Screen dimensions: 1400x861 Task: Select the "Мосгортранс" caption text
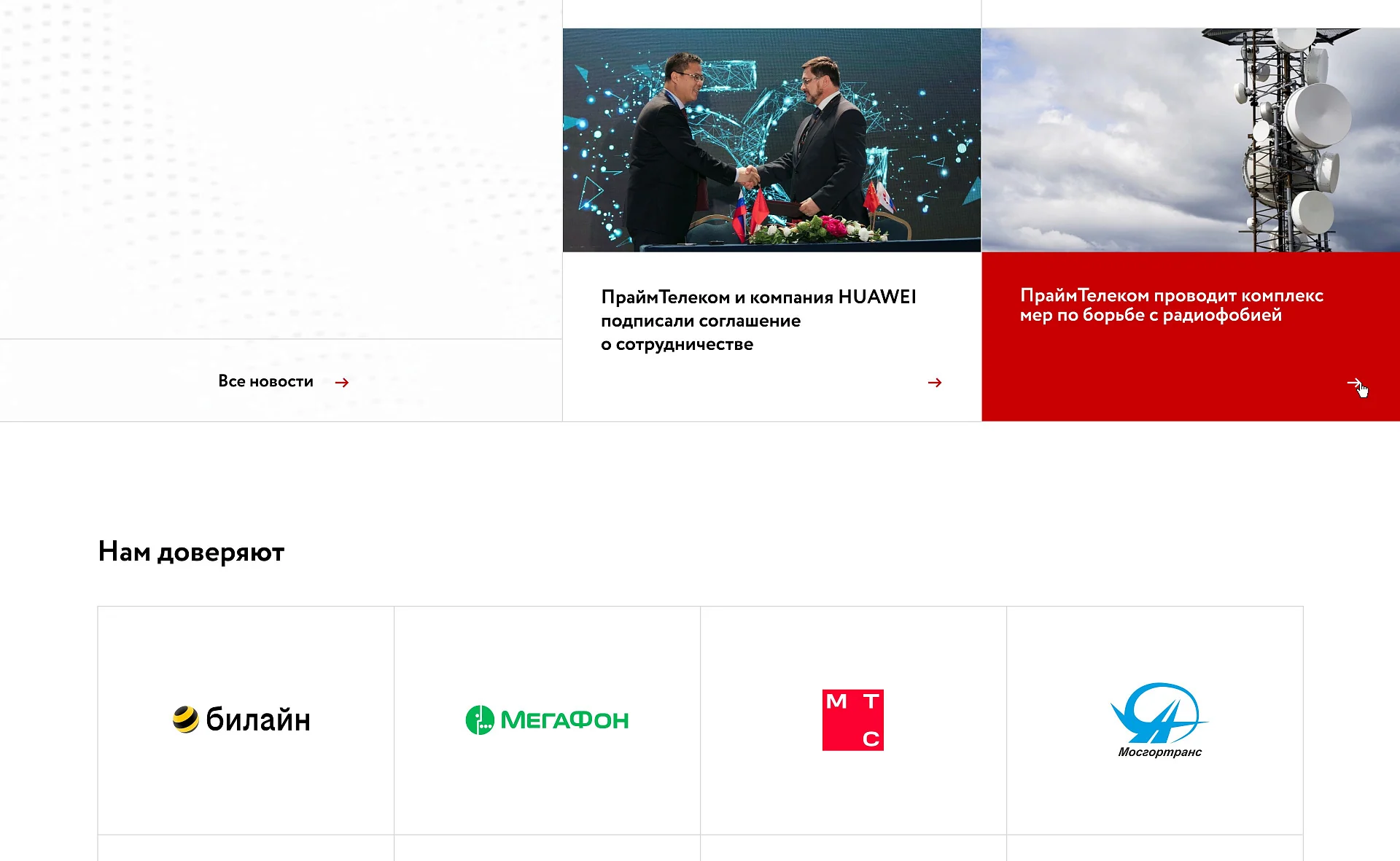pyautogui.click(x=1159, y=752)
